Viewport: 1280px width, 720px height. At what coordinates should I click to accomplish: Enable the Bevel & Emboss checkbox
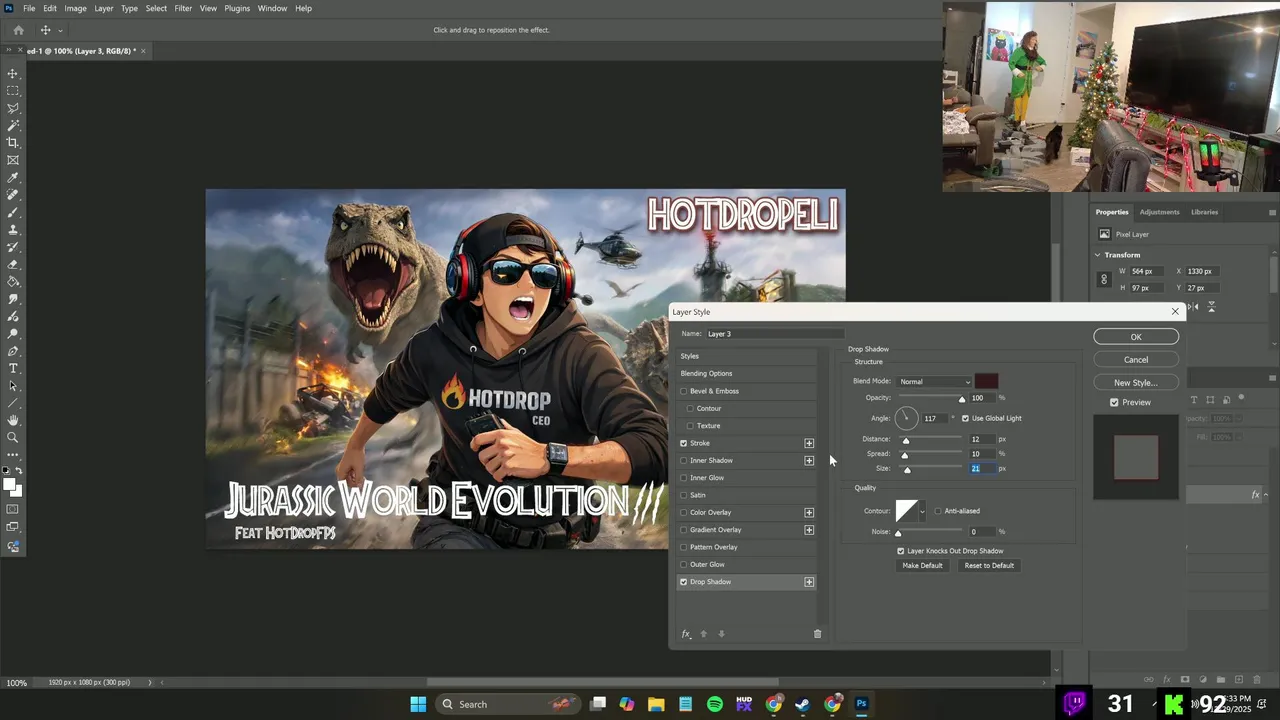click(684, 391)
